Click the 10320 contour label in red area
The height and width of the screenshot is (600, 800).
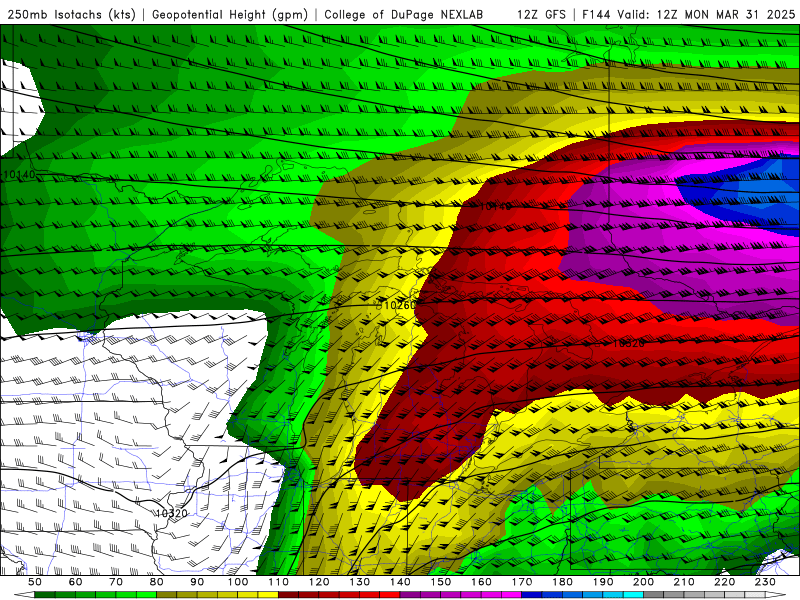[628, 343]
